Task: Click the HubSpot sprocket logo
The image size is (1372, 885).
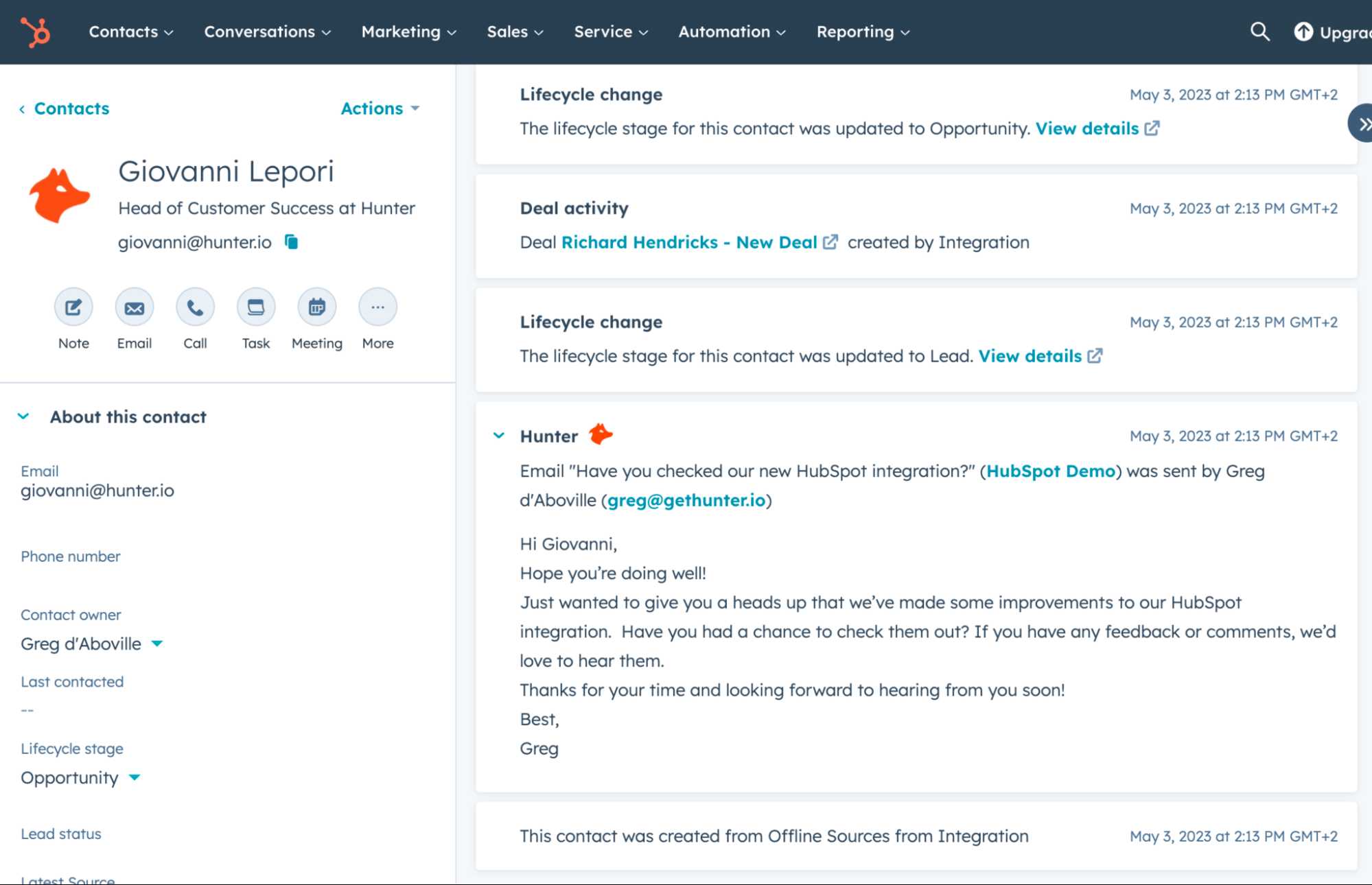Action: [35, 32]
